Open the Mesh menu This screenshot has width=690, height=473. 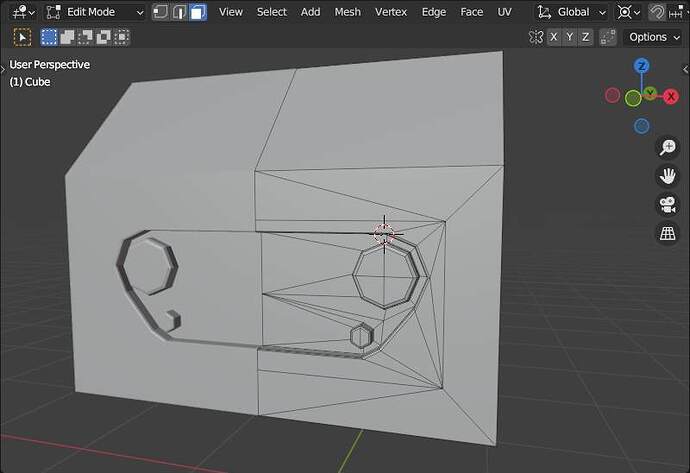pos(348,12)
